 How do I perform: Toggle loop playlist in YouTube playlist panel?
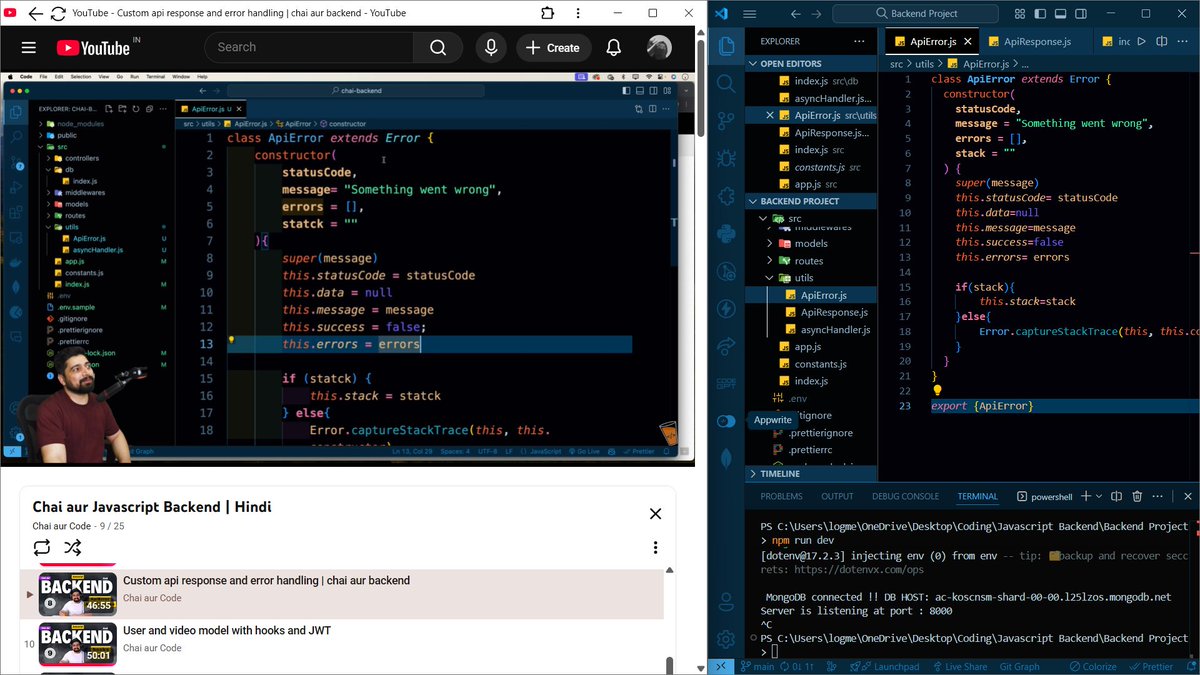point(41,547)
